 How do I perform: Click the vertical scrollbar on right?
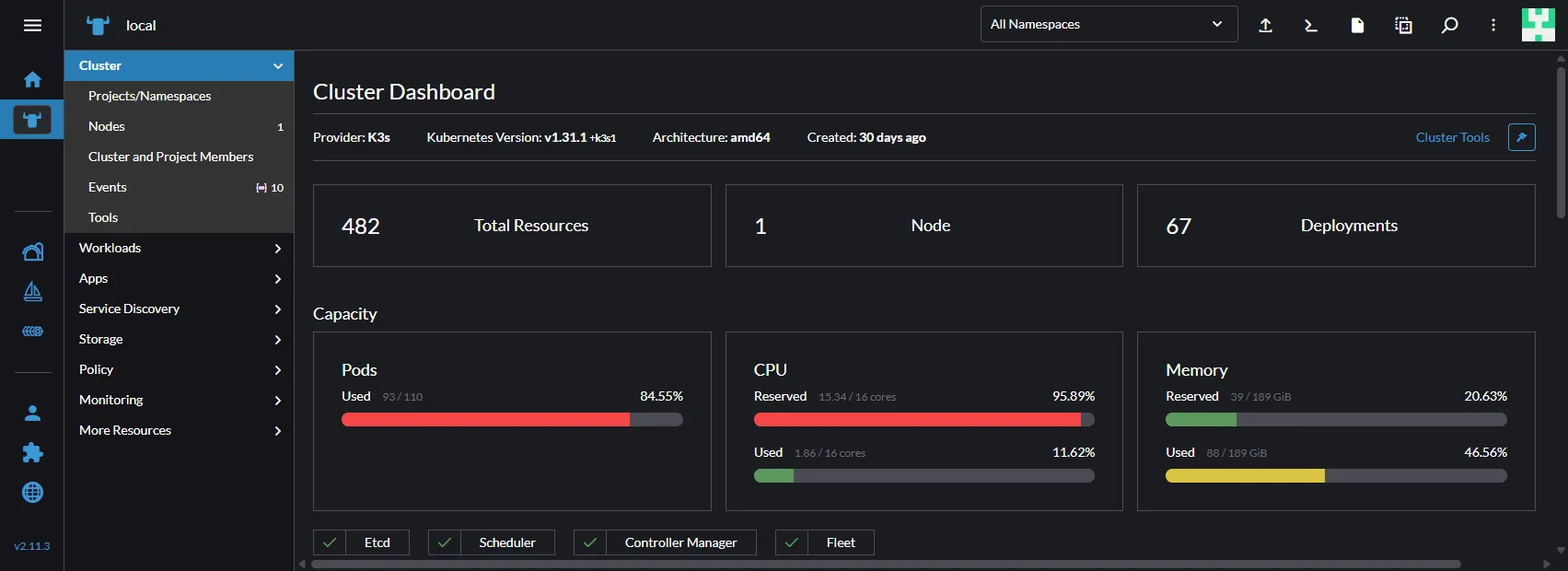1561,142
